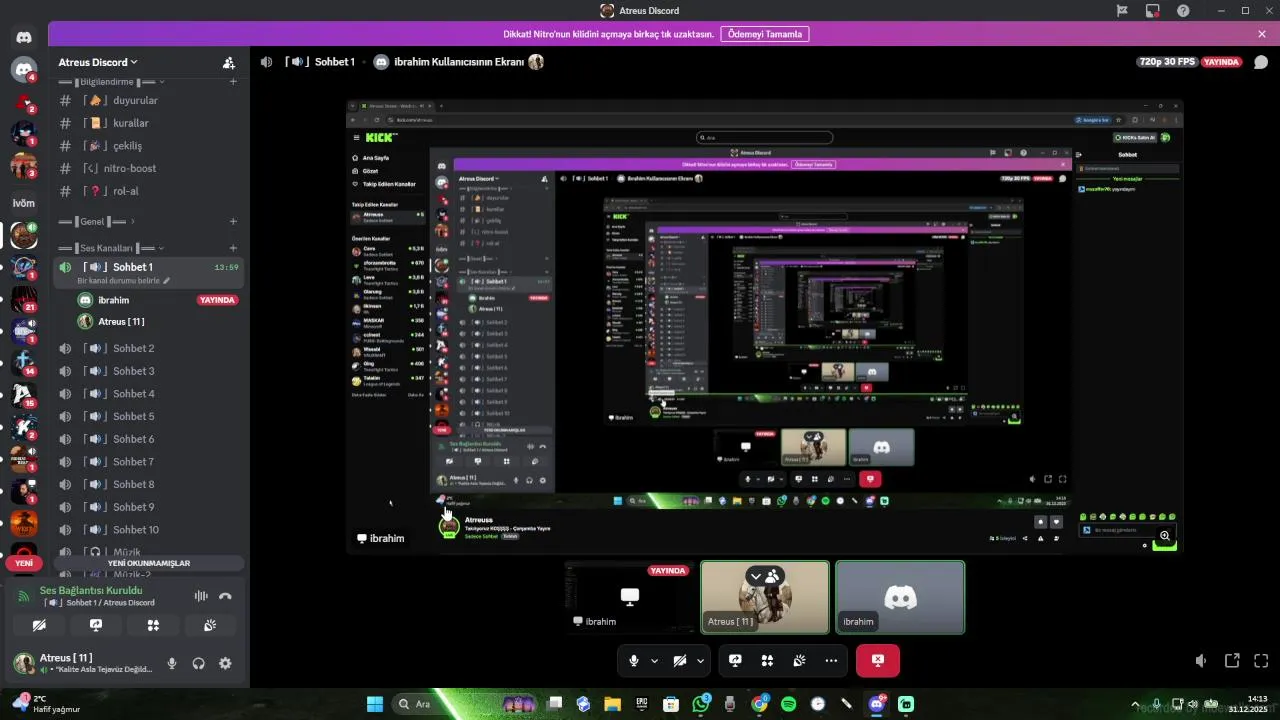Image resolution: width=1280 pixels, height=720 pixels.
Task: Share screen from the sidebar voice panel
Action: point(96,625)
